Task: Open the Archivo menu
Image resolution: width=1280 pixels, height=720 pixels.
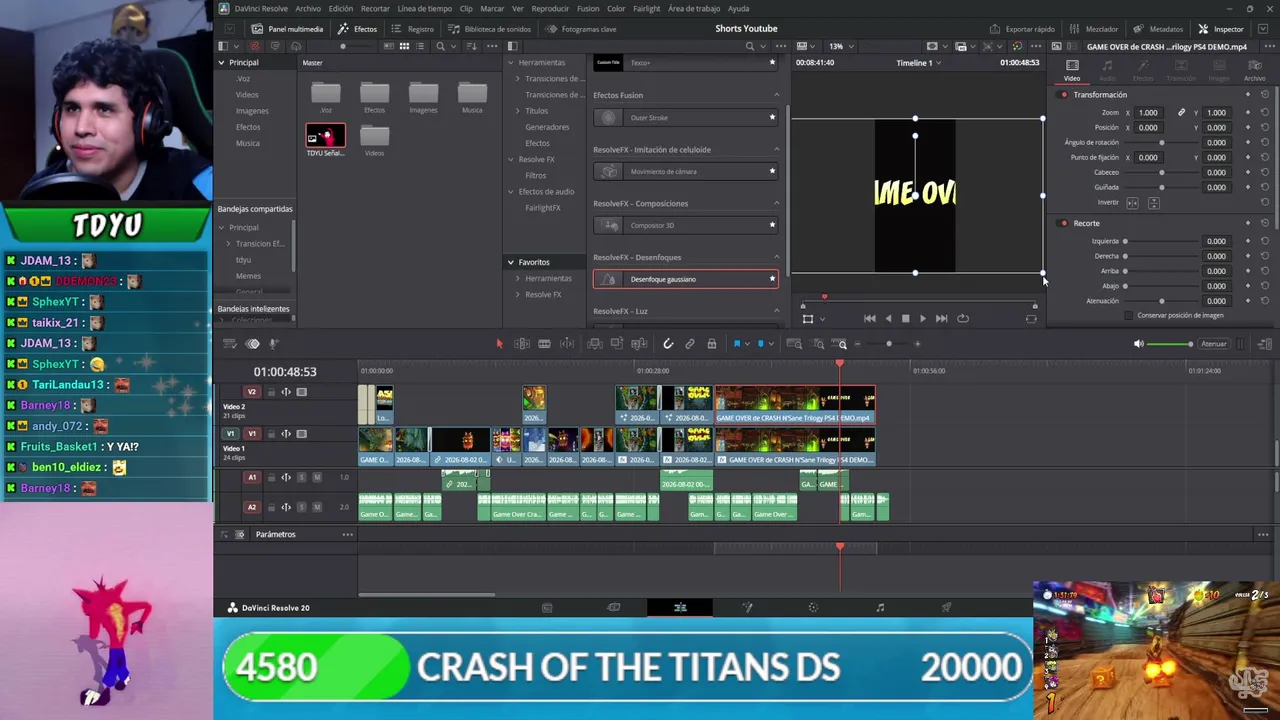Action: point(308,9)
